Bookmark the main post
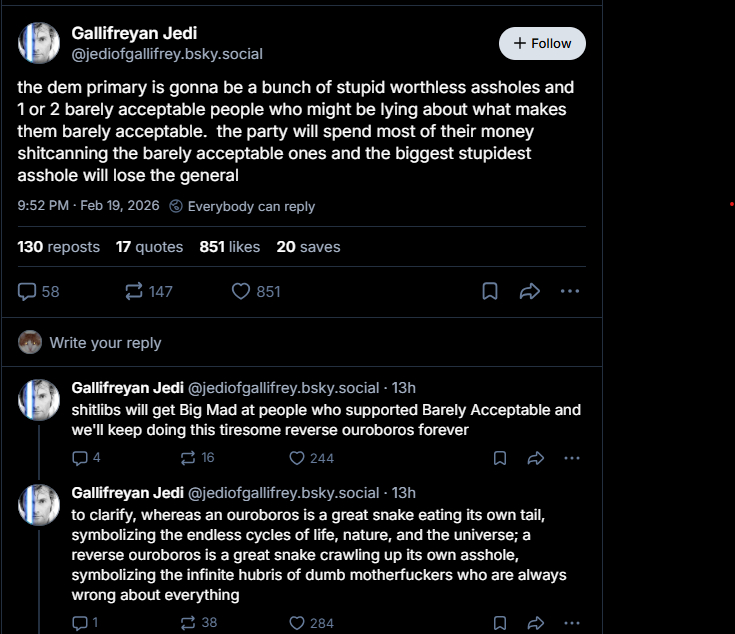This screenshot has width=735, height=634. tap(490, 291)
